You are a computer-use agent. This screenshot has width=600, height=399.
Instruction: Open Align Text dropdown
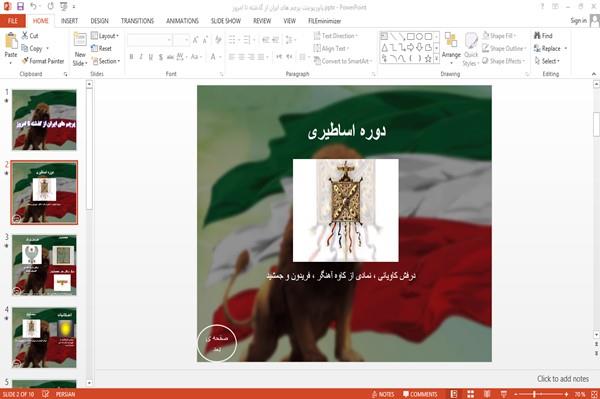(331, 48)
